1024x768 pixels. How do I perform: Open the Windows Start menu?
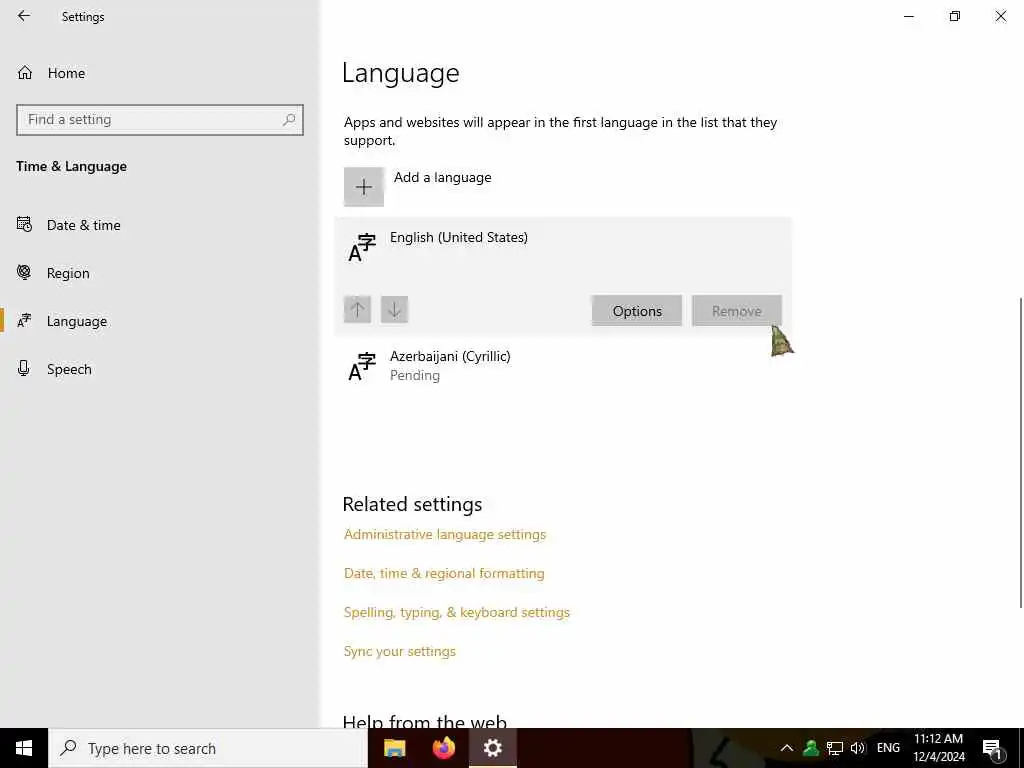click(x=24, y=748)
